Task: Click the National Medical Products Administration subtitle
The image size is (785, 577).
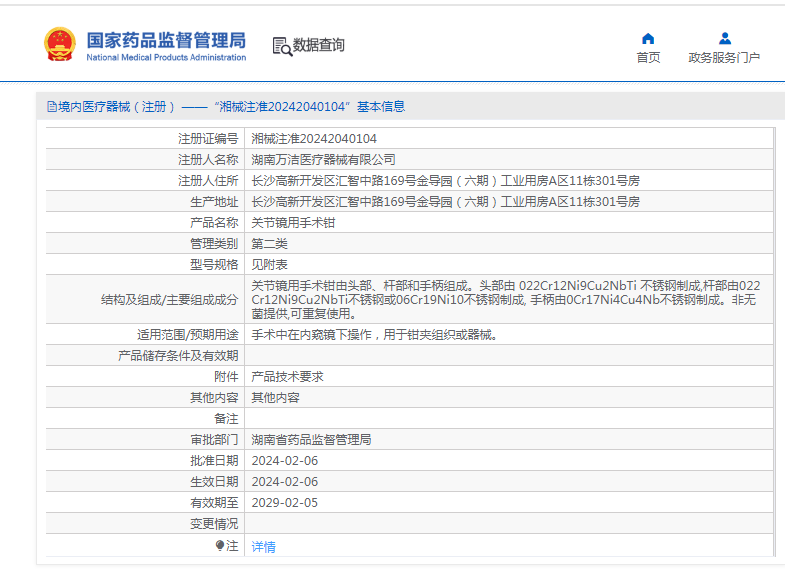Action: tap(166, 58)
